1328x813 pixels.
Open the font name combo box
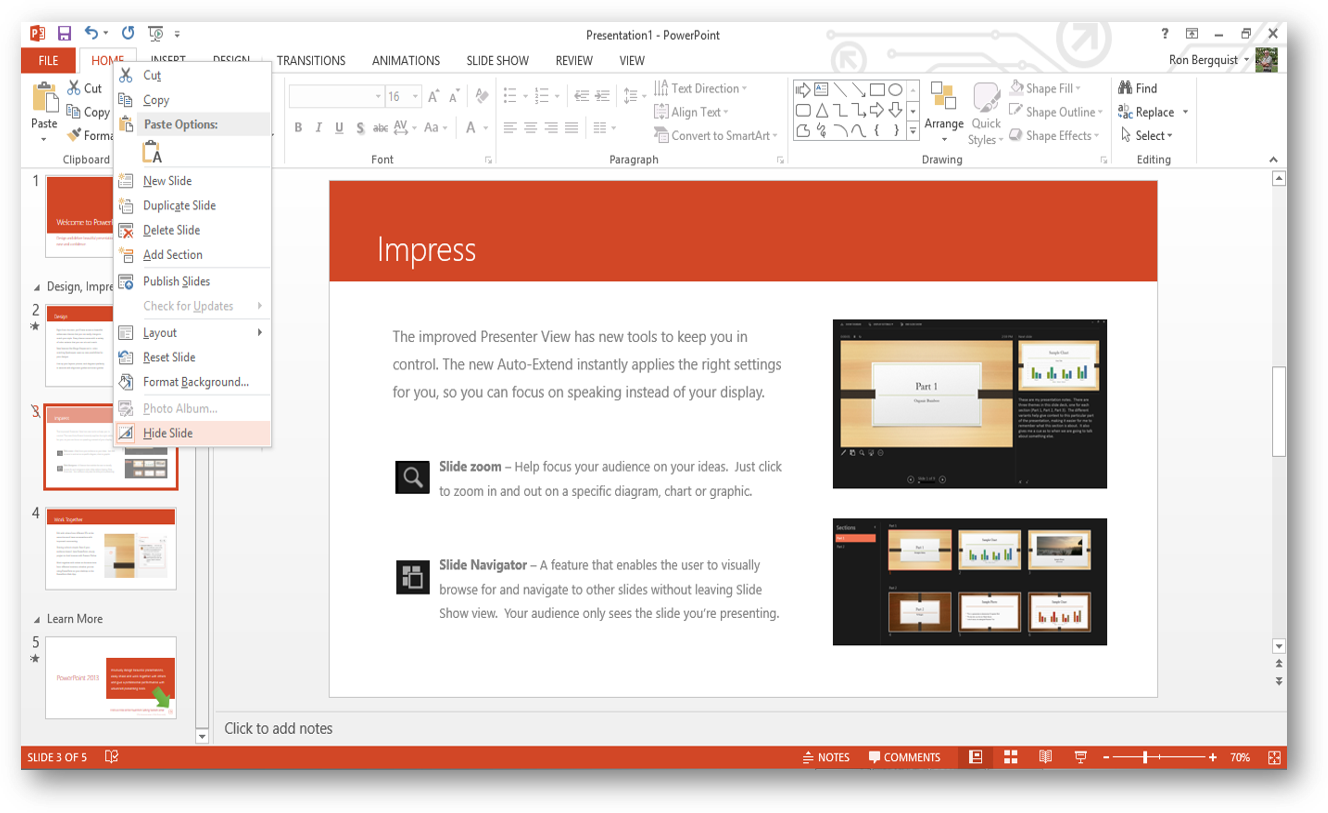tap(336, 96)
